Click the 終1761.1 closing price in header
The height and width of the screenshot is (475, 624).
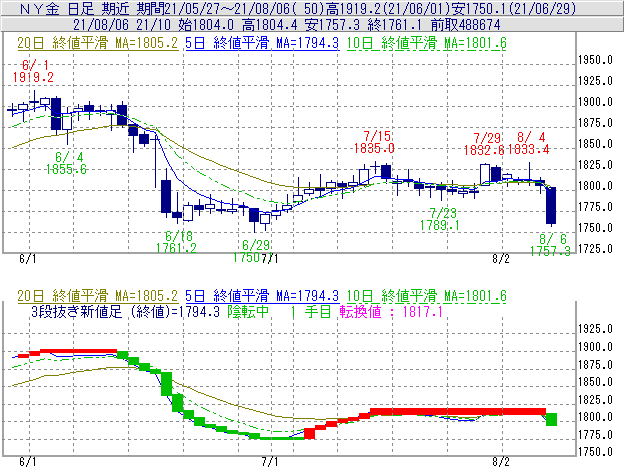pyautogui.click(x=394, y=25)
